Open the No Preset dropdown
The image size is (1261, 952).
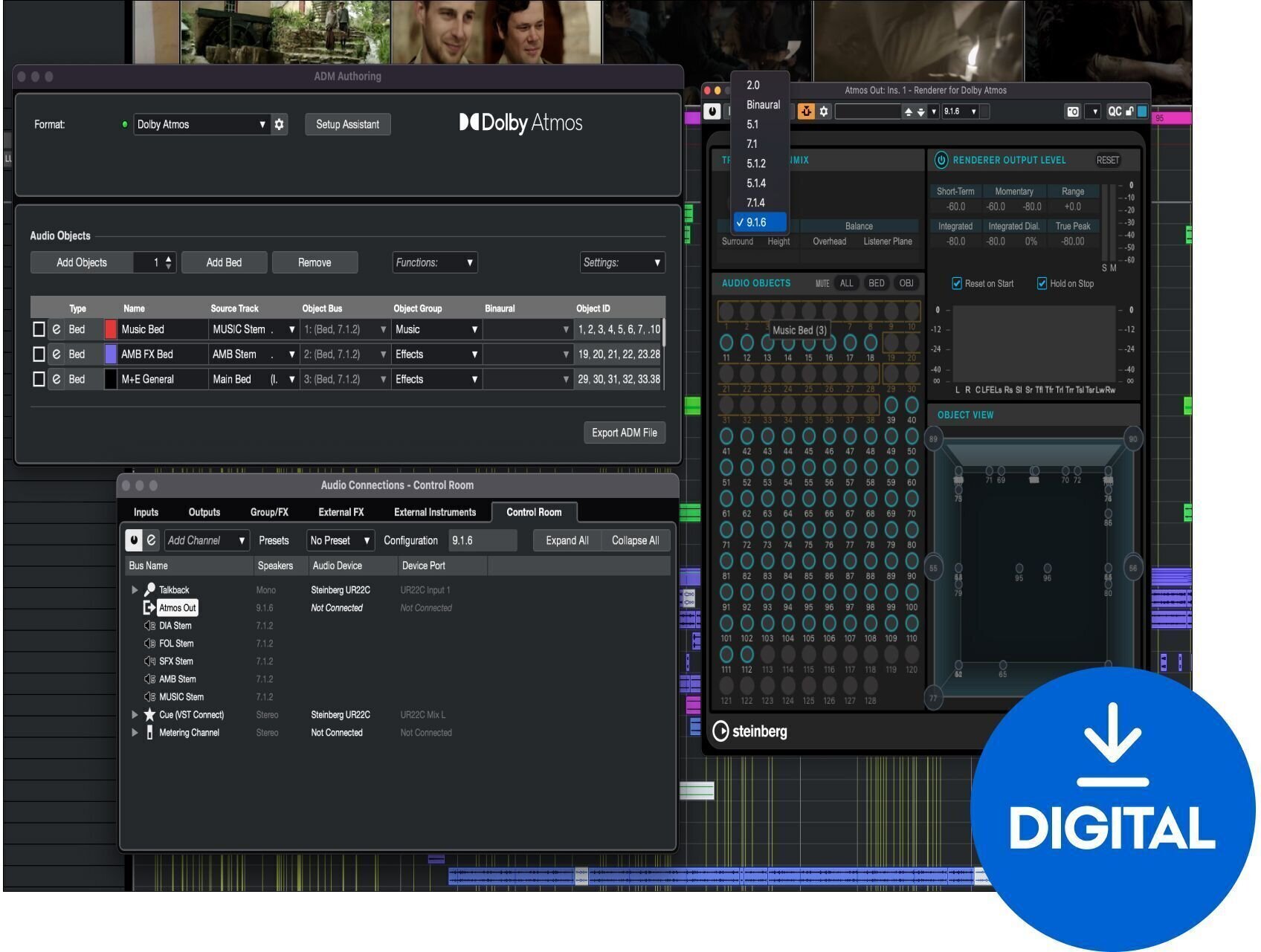click(340, 540)
